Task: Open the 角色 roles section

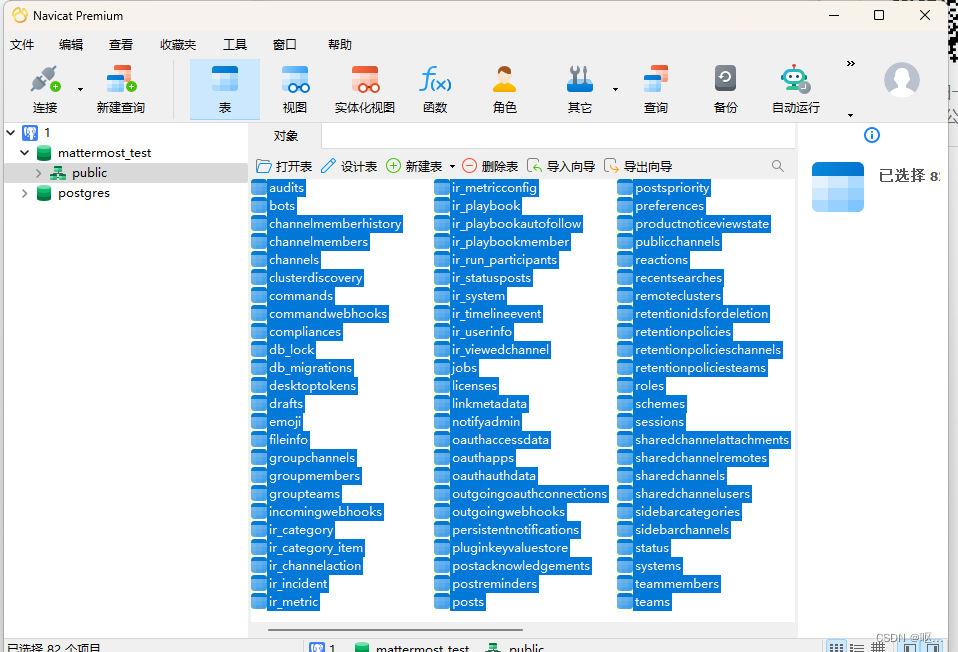Action: [x=505, y=89]
